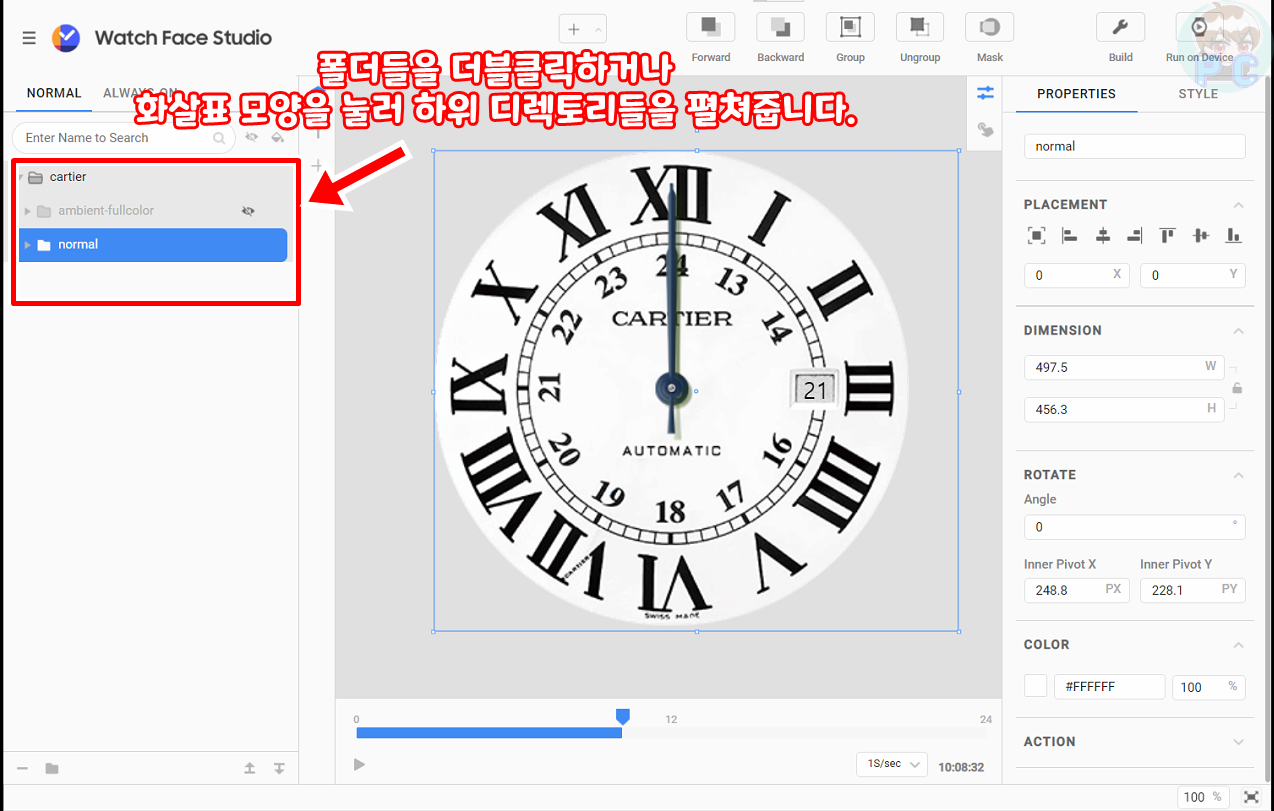Click the width field 497.5
The image size is (1274, 811).
1125,367
